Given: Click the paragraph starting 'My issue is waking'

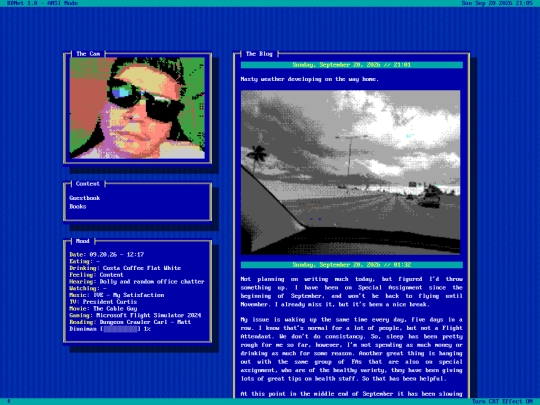Looking at the screenshot, I should pos(352,349).
